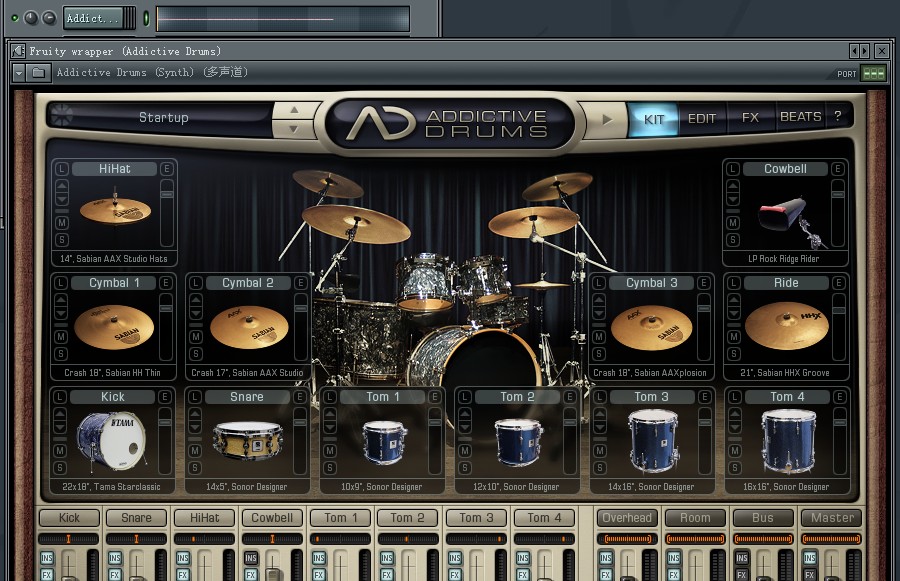
Task: Toggle the INS insert button on Kick channel
Action: coord(46,558)
